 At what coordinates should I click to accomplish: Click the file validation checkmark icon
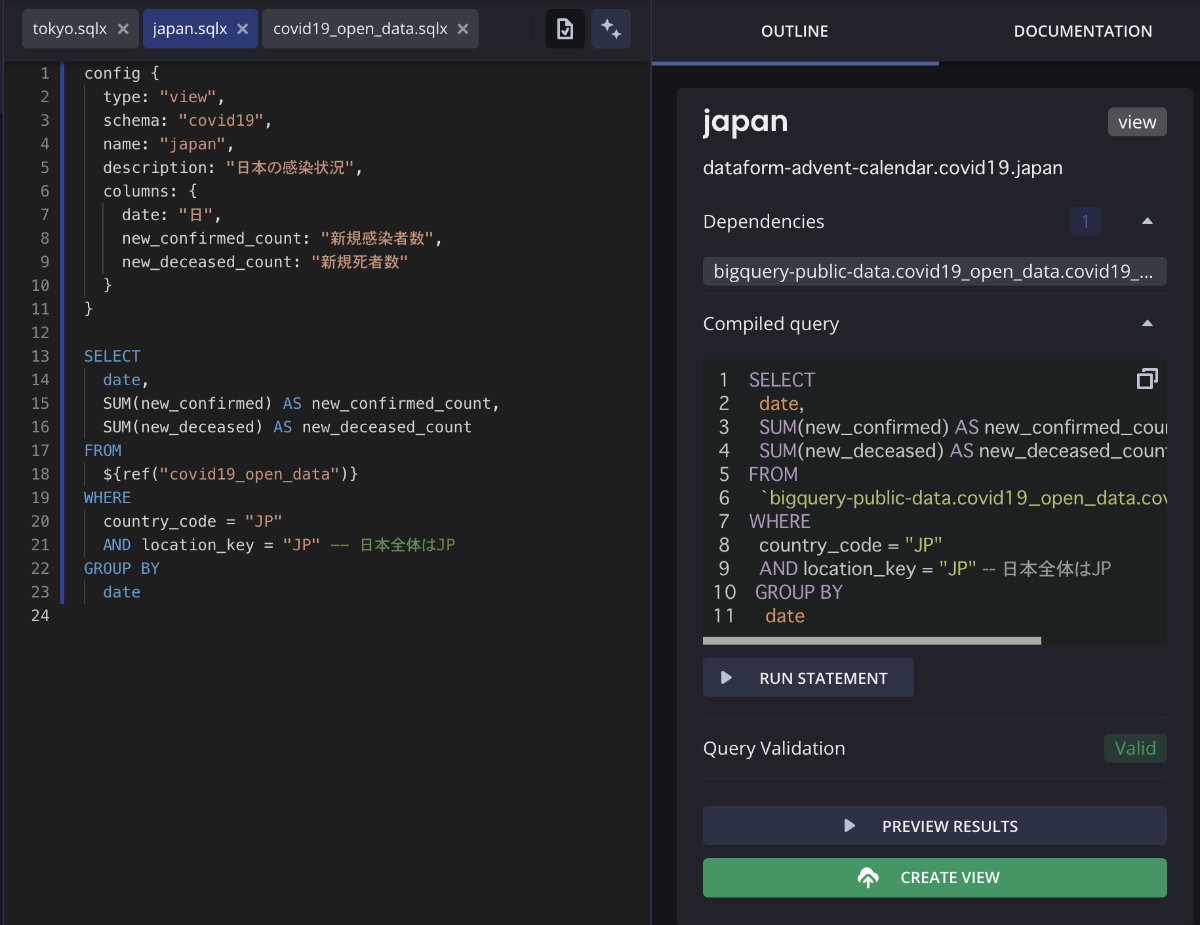pos(565,29)
